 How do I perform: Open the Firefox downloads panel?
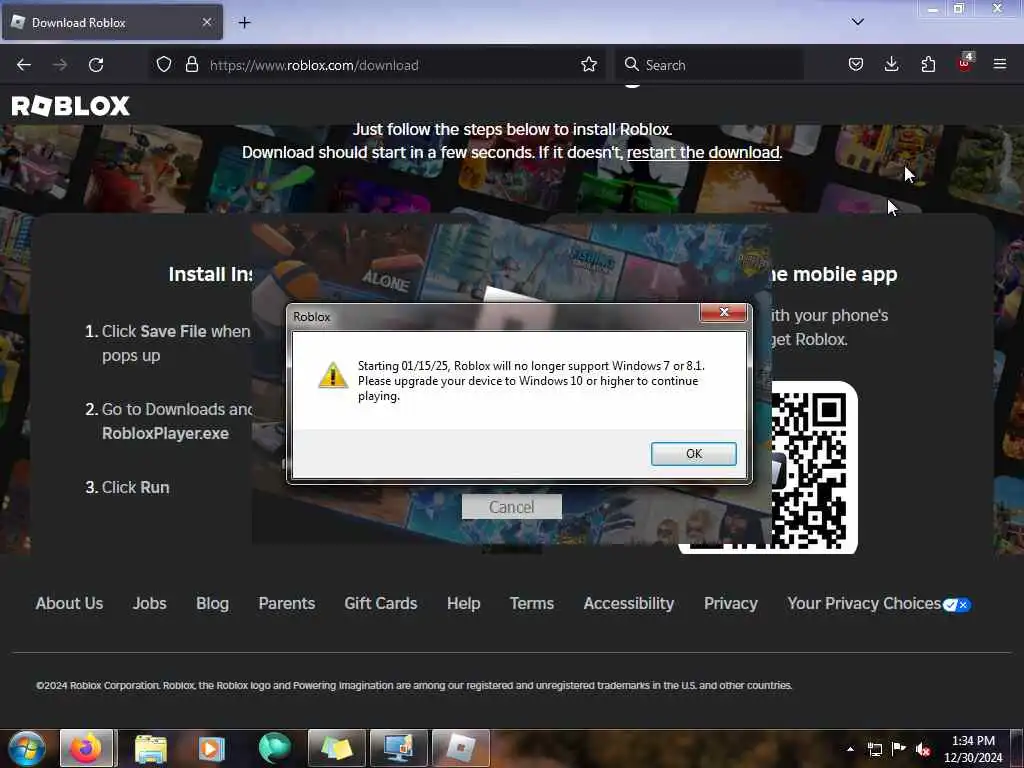[x=891, y=64]
